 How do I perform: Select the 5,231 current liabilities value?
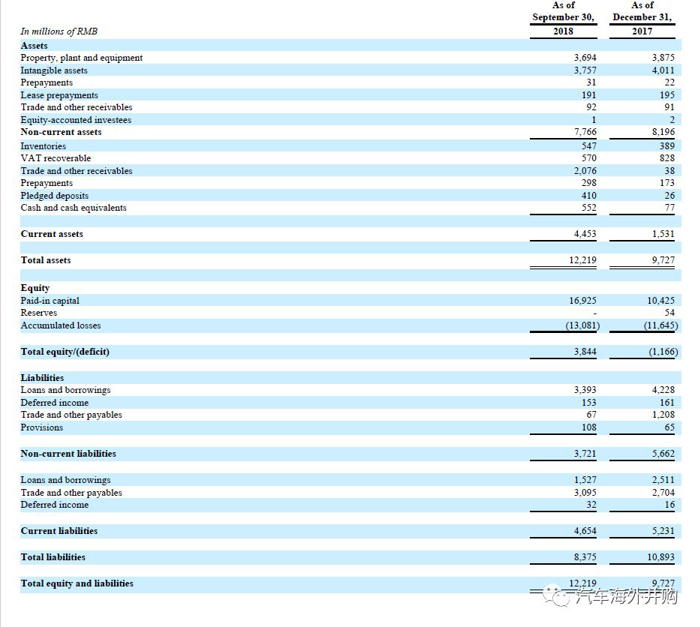663,531
